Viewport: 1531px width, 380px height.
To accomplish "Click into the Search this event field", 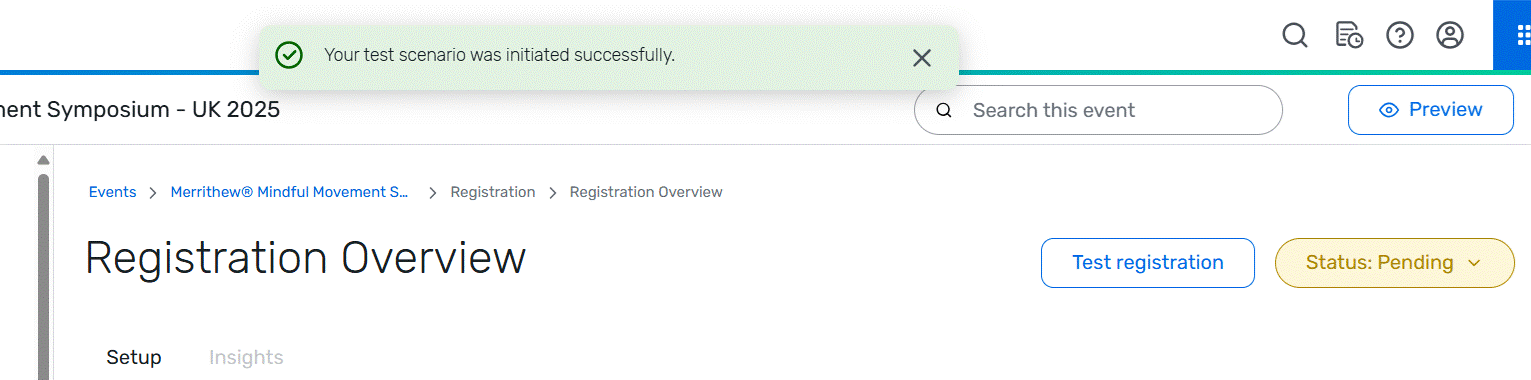I will 1098,110.
